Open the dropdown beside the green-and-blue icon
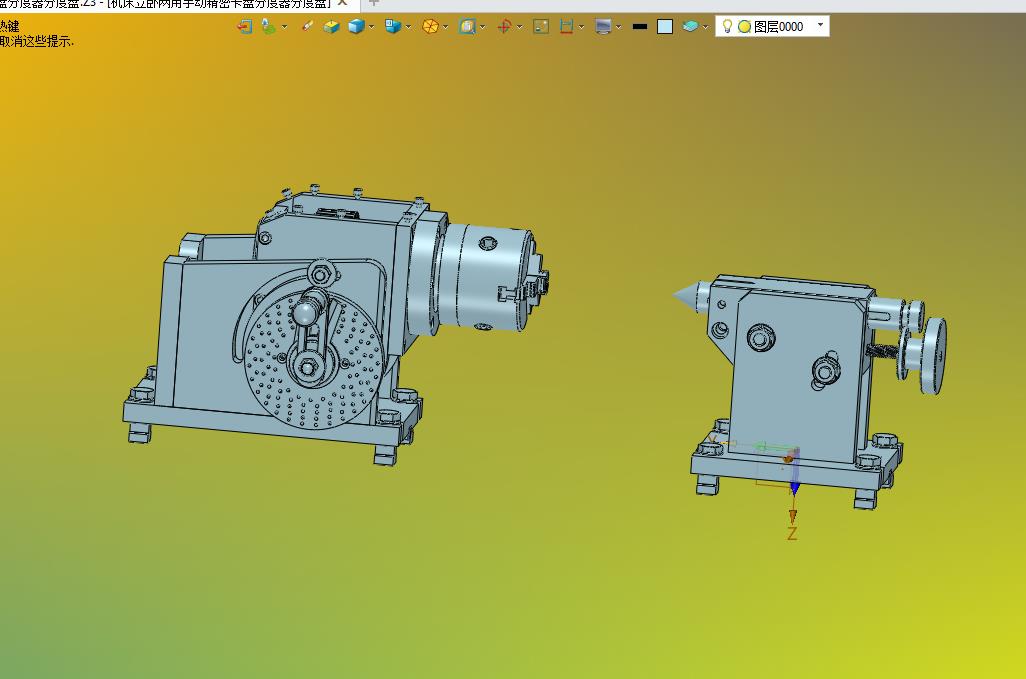Viewport: 1026px width, 679px height. coord(285,27)
